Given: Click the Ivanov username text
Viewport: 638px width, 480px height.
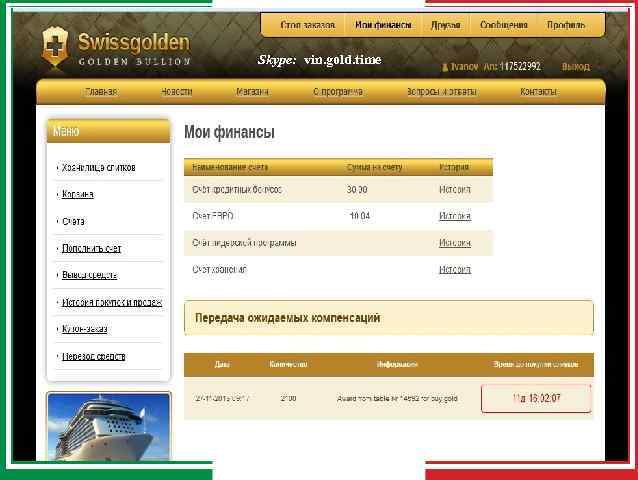Looking at the screenshot, I should tap(464, 67).
